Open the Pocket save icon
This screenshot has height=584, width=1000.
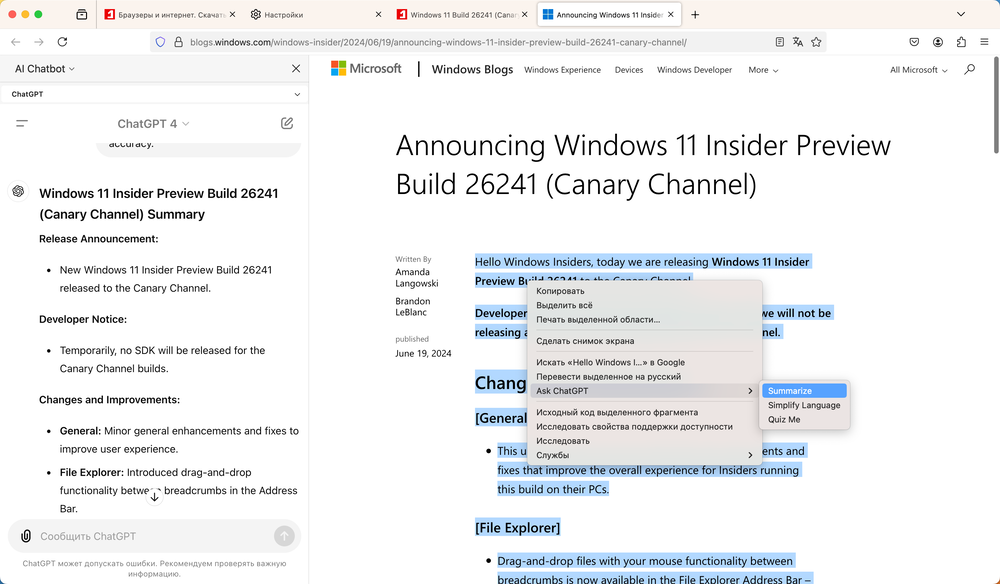(x=914, y=42)
